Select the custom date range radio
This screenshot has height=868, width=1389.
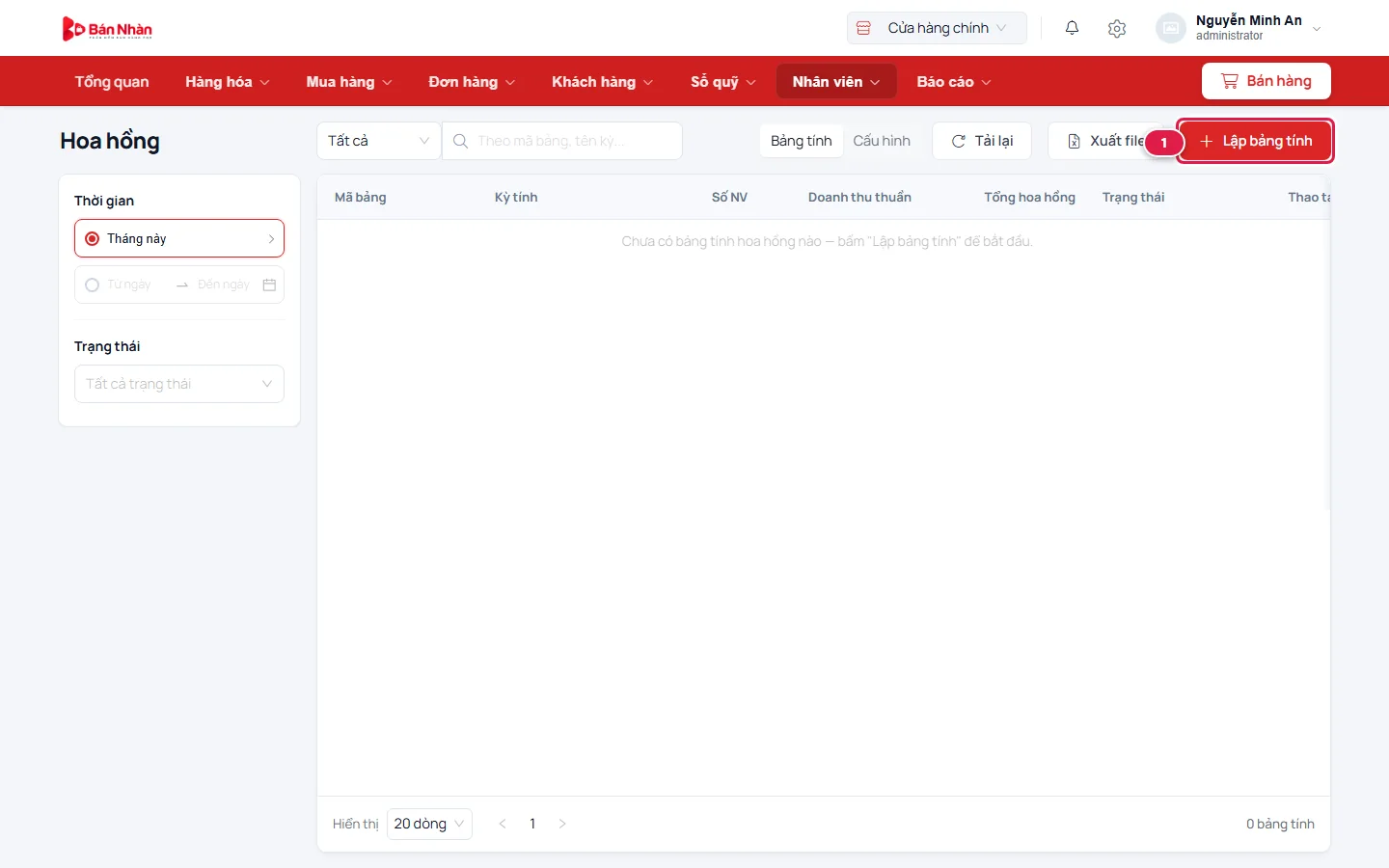coord(93,285)
